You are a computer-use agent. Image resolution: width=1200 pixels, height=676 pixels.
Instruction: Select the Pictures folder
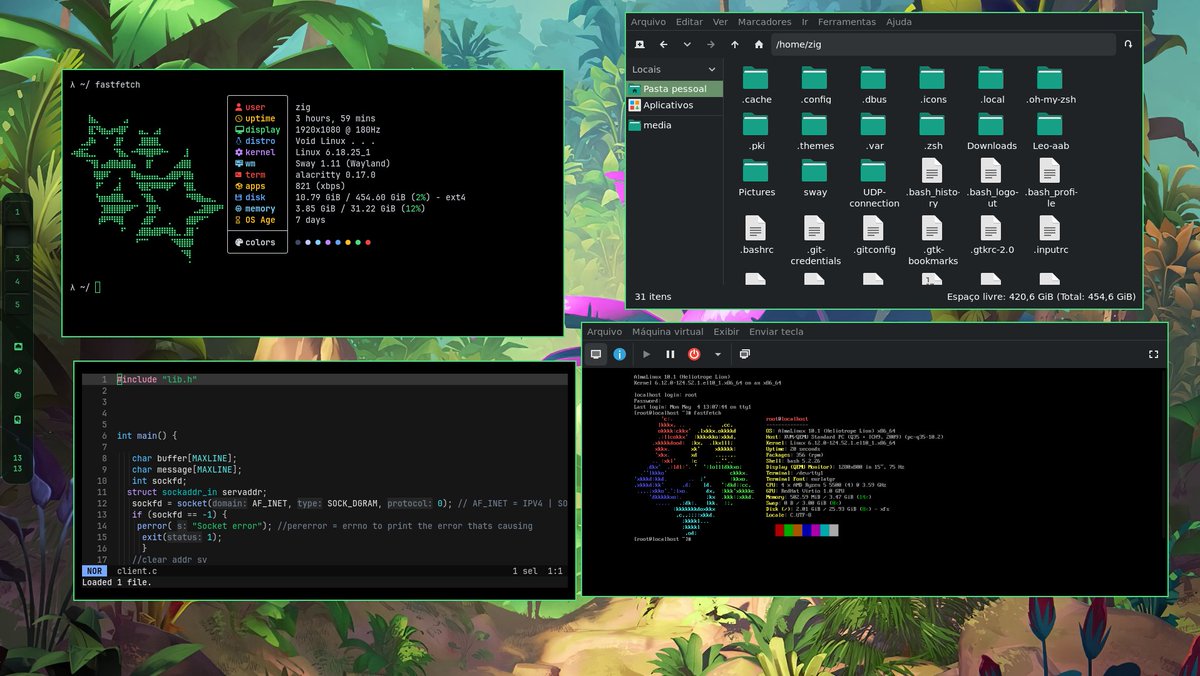click(x=756, y=178)
